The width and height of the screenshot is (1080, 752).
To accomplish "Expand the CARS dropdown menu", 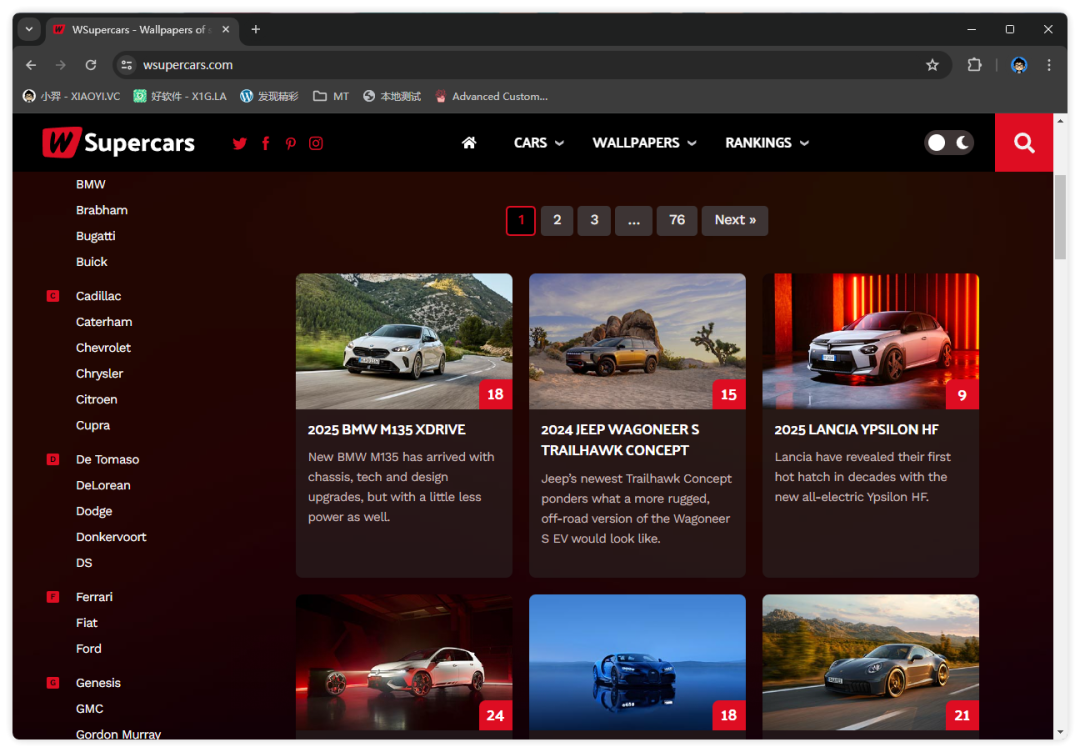I will point(538,143).
